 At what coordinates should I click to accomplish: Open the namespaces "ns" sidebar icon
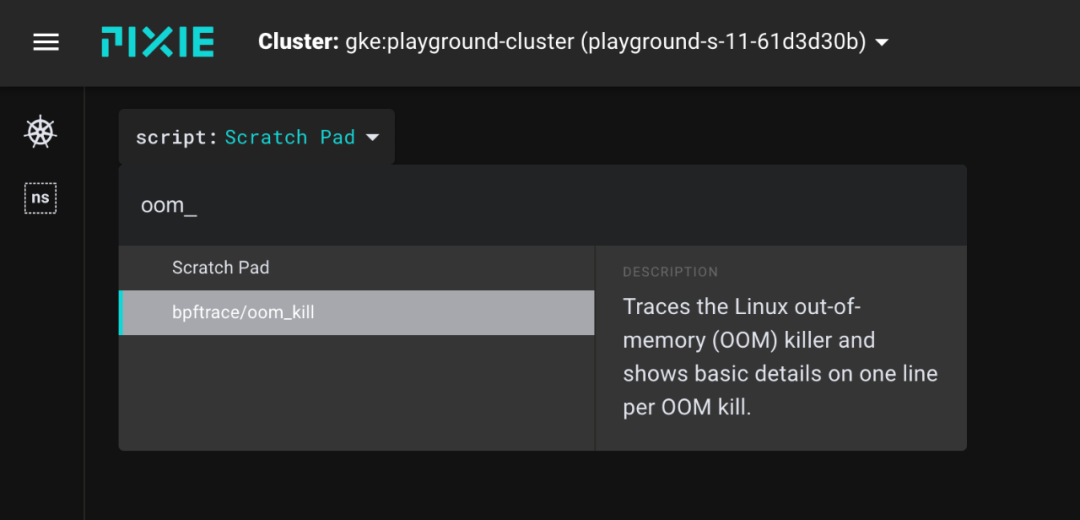(41, 198)
